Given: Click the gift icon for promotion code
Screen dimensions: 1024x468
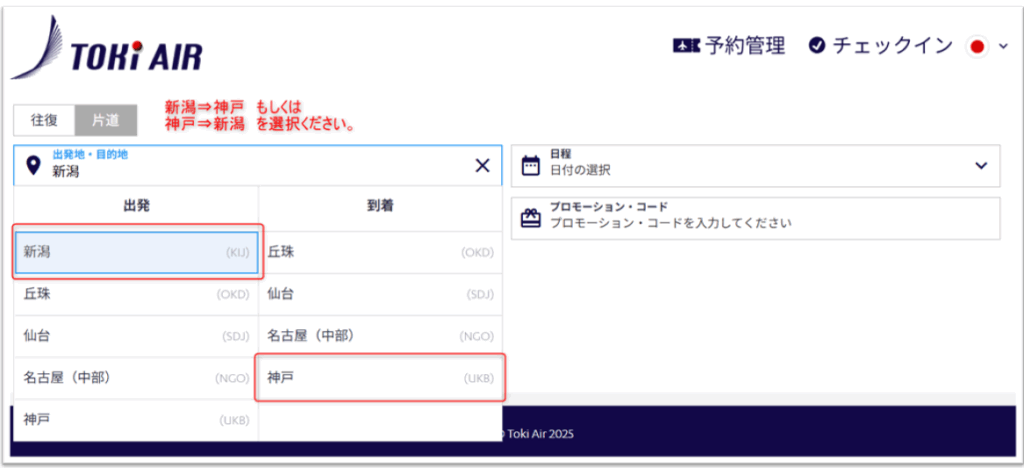Looking at the screenshot, I should point(530,218).
